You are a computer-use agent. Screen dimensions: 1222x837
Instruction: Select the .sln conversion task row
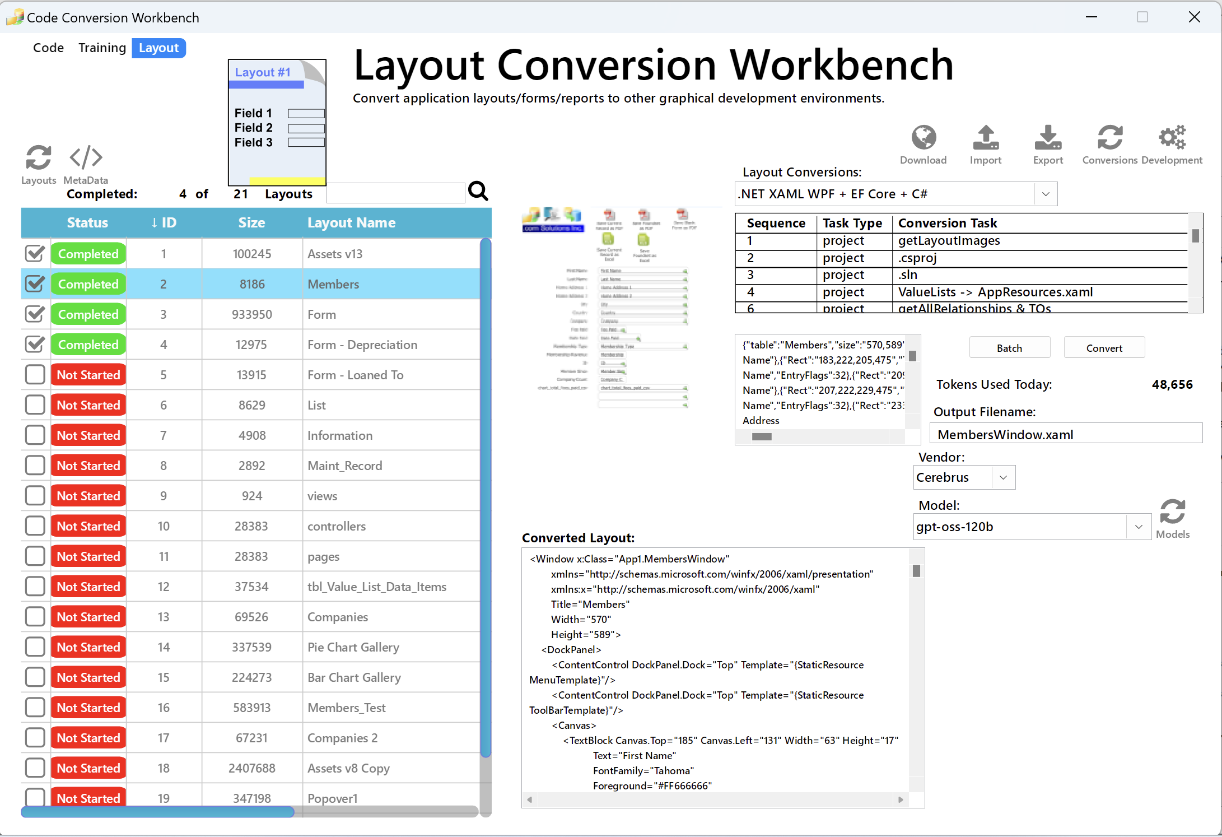(x=962, y=275)
